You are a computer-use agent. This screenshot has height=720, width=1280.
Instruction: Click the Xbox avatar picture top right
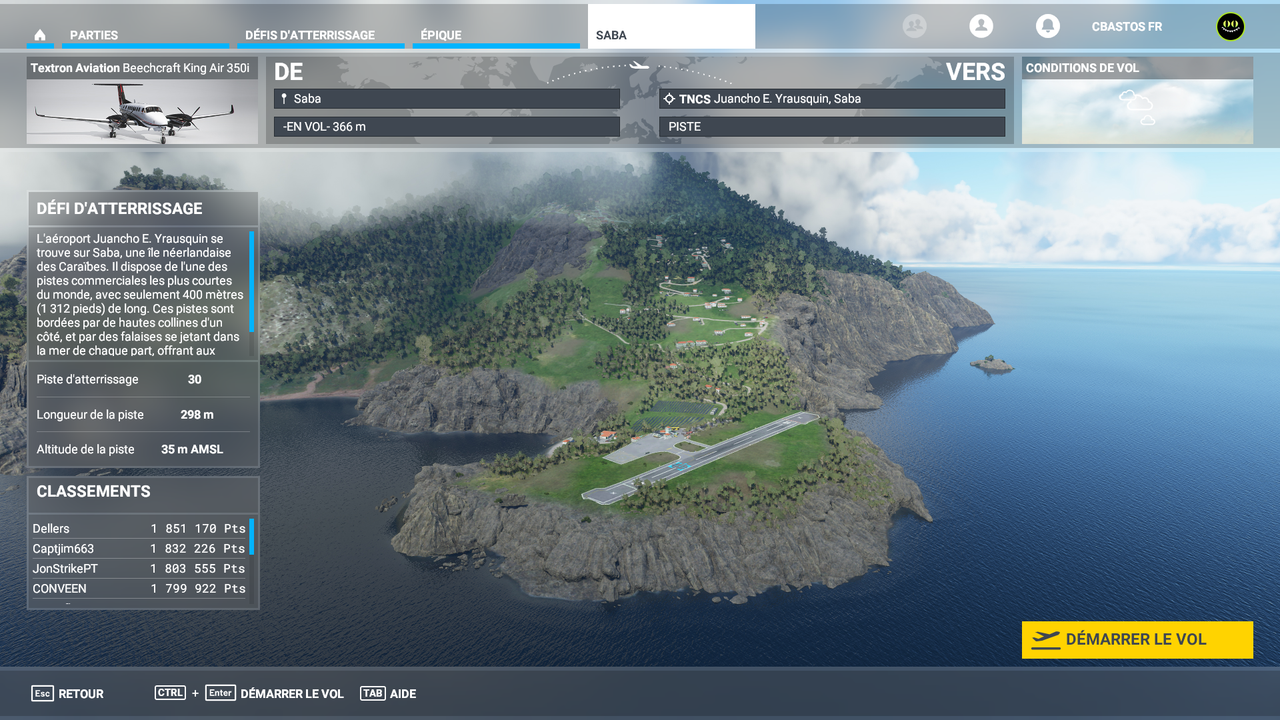coord(1228,26)
